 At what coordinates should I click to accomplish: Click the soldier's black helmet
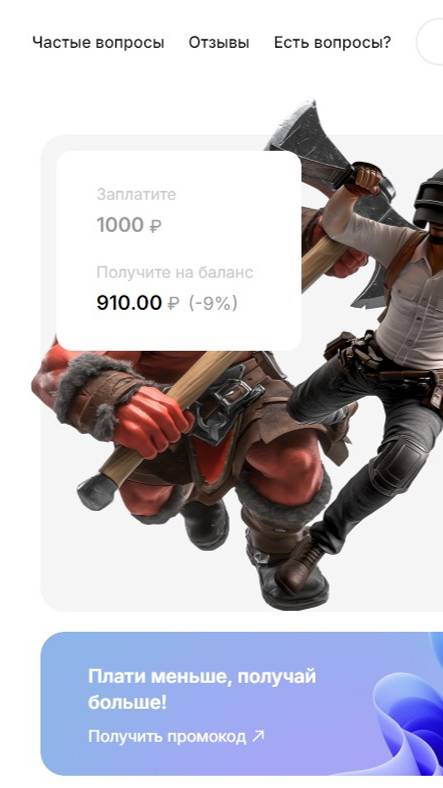429,199
